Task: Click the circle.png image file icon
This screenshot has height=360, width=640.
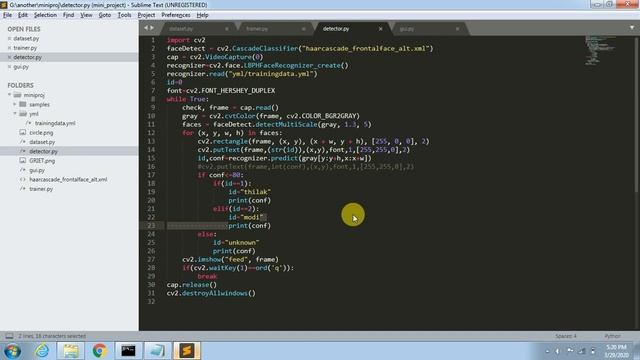Action: [23, 132]
